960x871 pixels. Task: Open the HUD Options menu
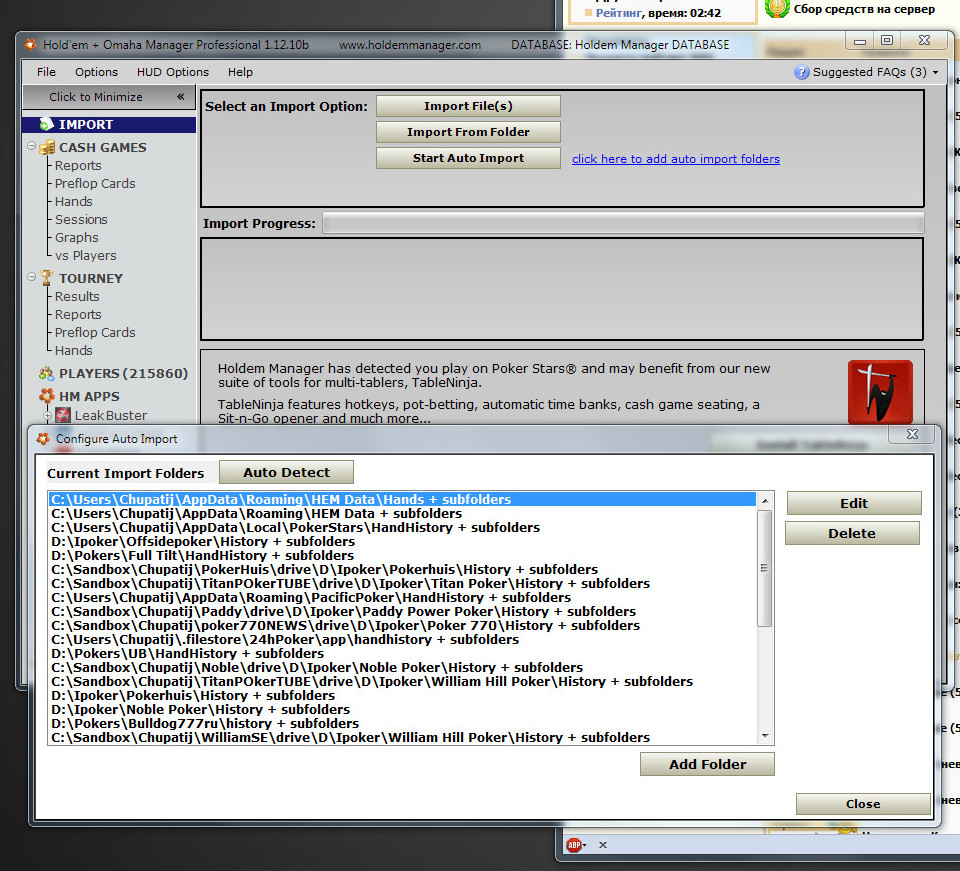point(173,72)
